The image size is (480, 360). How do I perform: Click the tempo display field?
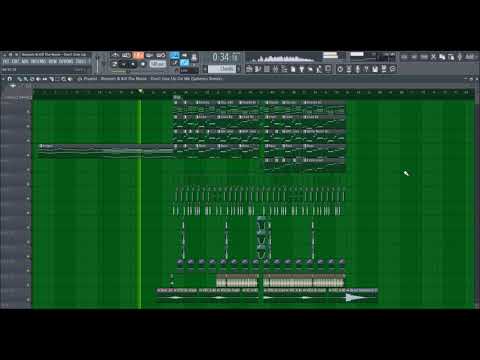point(158,64)
